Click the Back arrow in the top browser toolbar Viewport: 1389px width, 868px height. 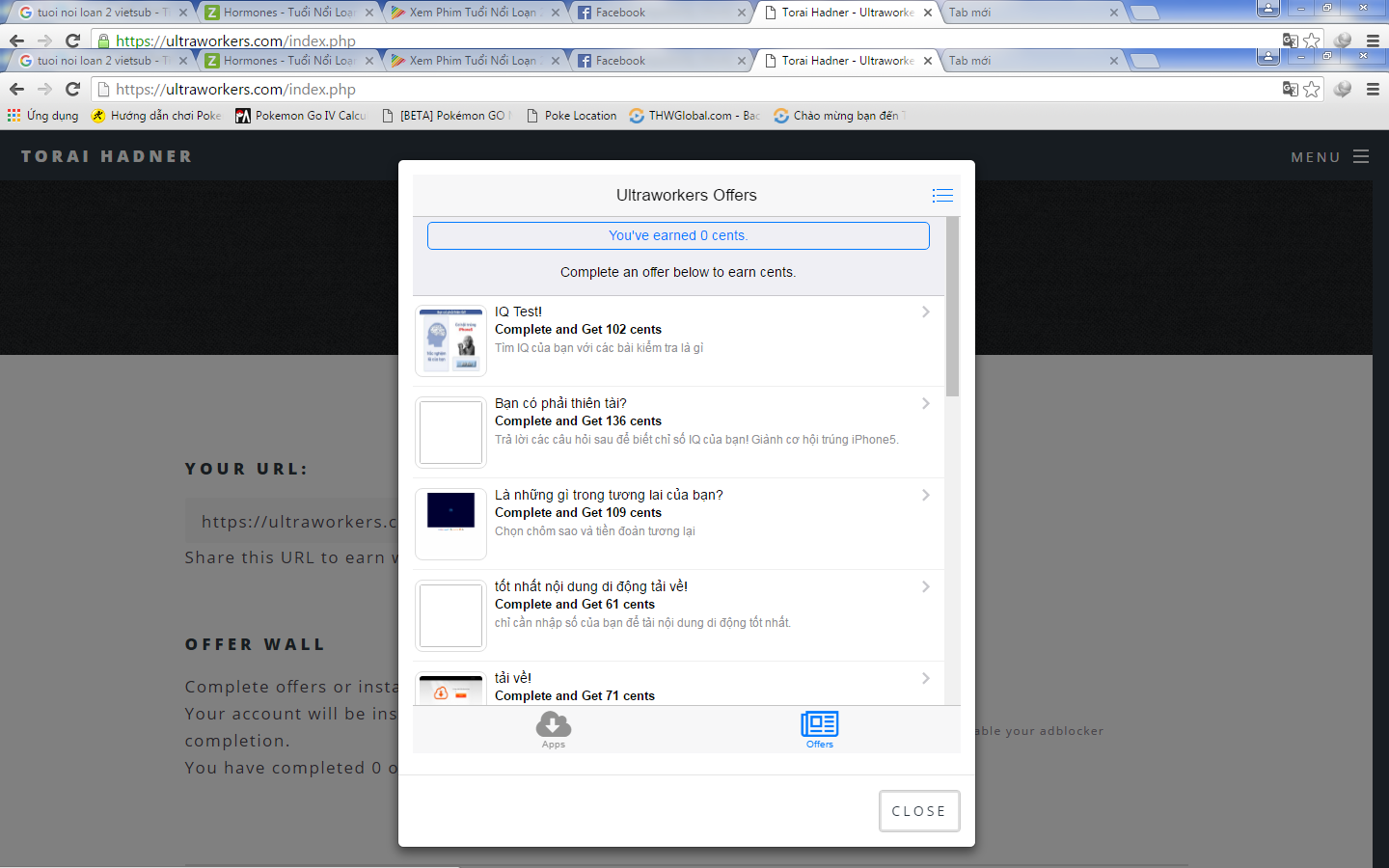16,41
